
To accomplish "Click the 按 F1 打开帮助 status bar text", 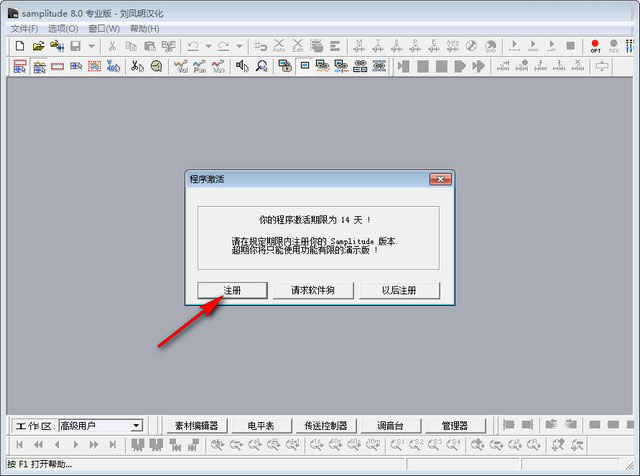I will pos(40,464).
